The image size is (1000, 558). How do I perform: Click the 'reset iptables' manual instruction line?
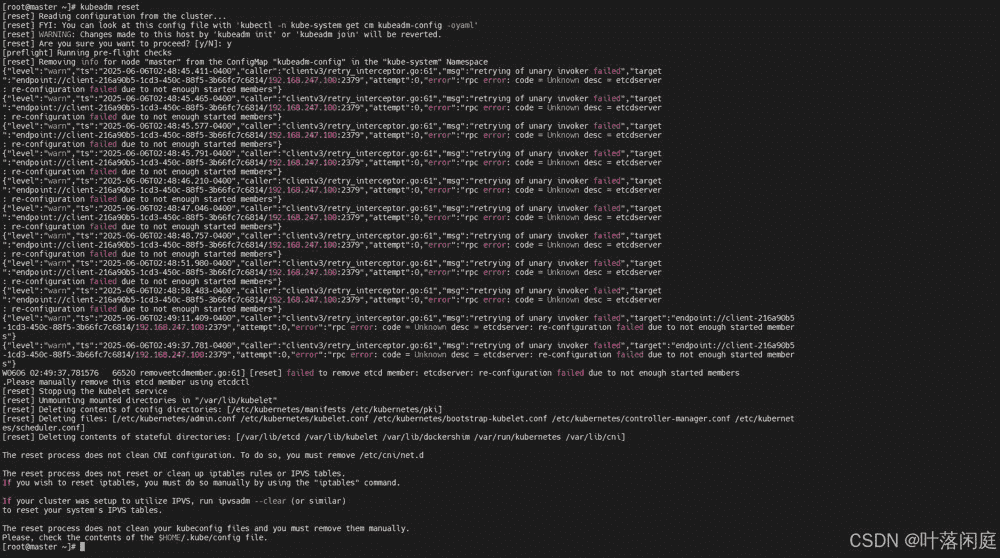(x=201, y=483)
